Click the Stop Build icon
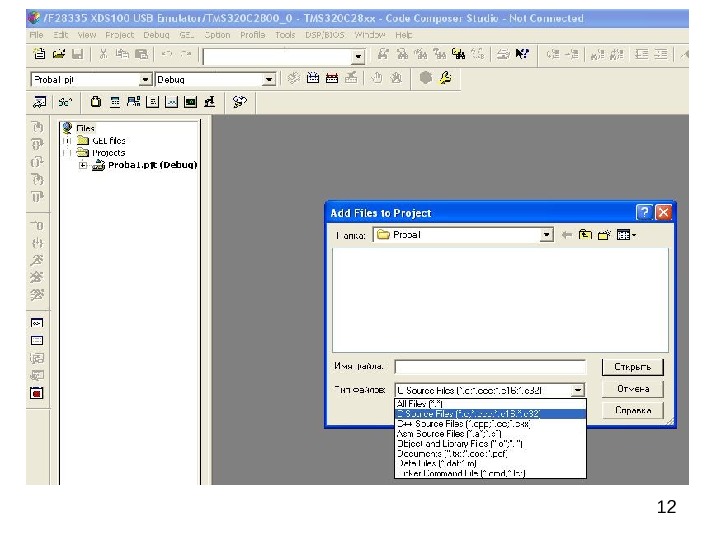 coord(351,78)
